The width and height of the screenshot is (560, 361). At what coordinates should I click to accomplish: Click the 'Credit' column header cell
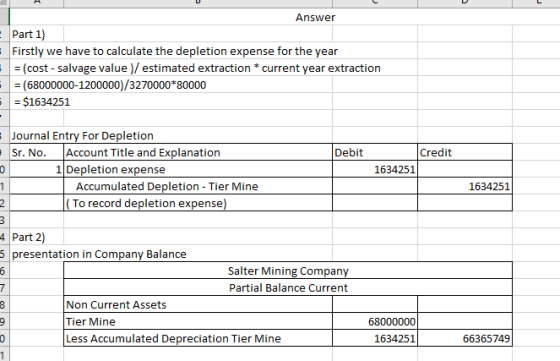[x=465, y=152]
